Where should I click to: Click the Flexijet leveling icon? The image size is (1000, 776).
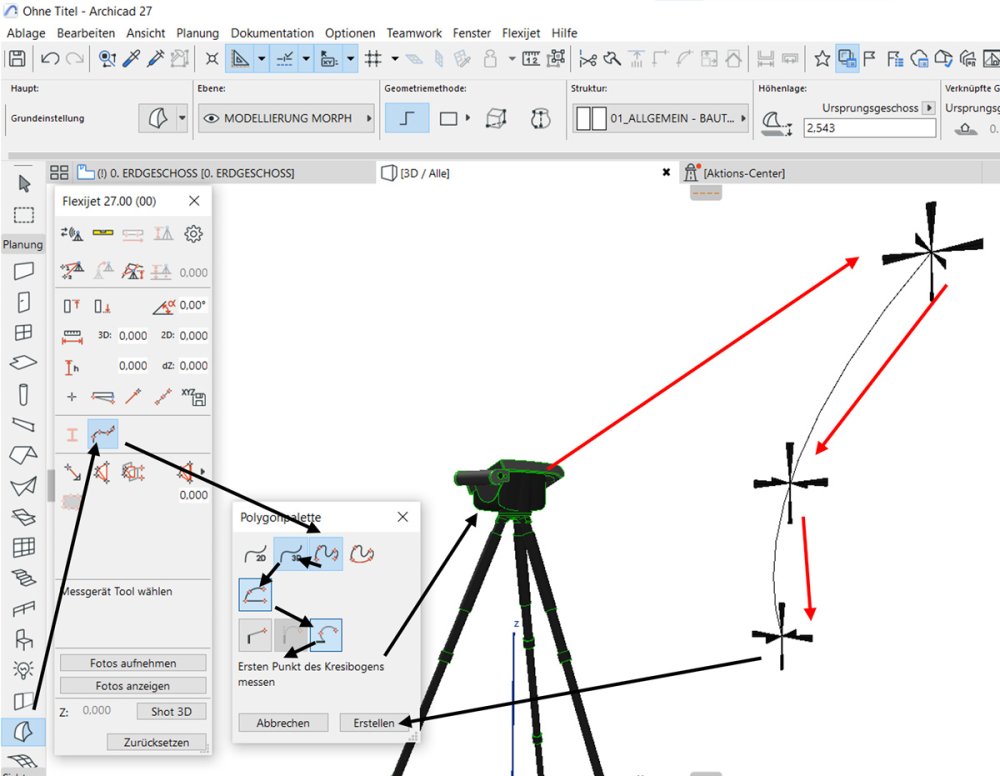(x=103, y=233)
